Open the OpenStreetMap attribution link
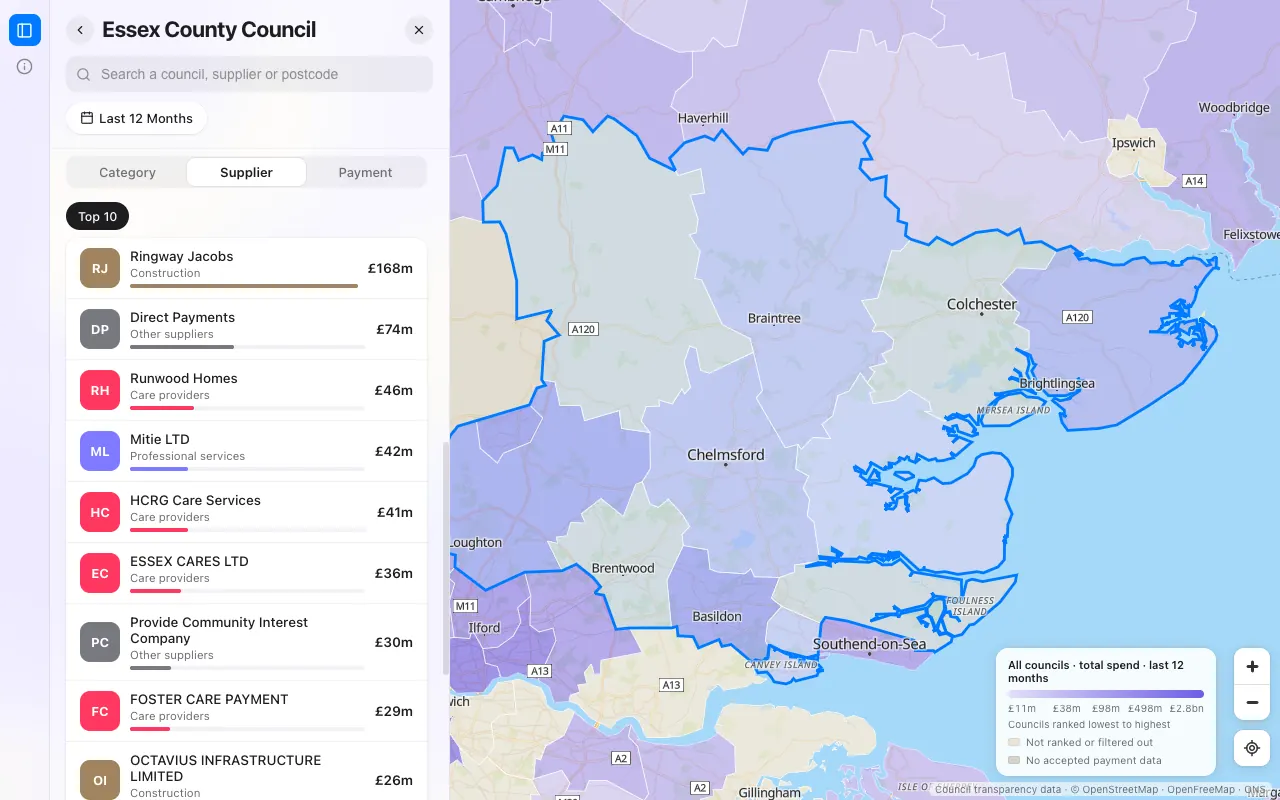This screenshot has width=1280, height=800. pos(1120,790)
